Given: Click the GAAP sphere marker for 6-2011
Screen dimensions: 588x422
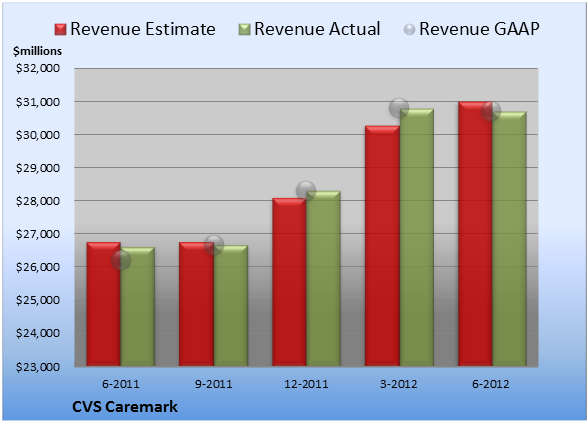Looking at the screenshot, I should tap(121, 260).
